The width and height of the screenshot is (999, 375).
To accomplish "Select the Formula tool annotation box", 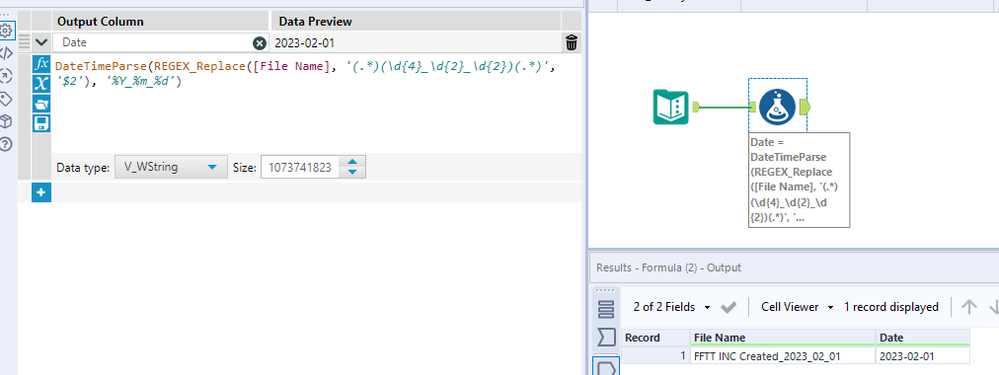I will tap(799, 180).
